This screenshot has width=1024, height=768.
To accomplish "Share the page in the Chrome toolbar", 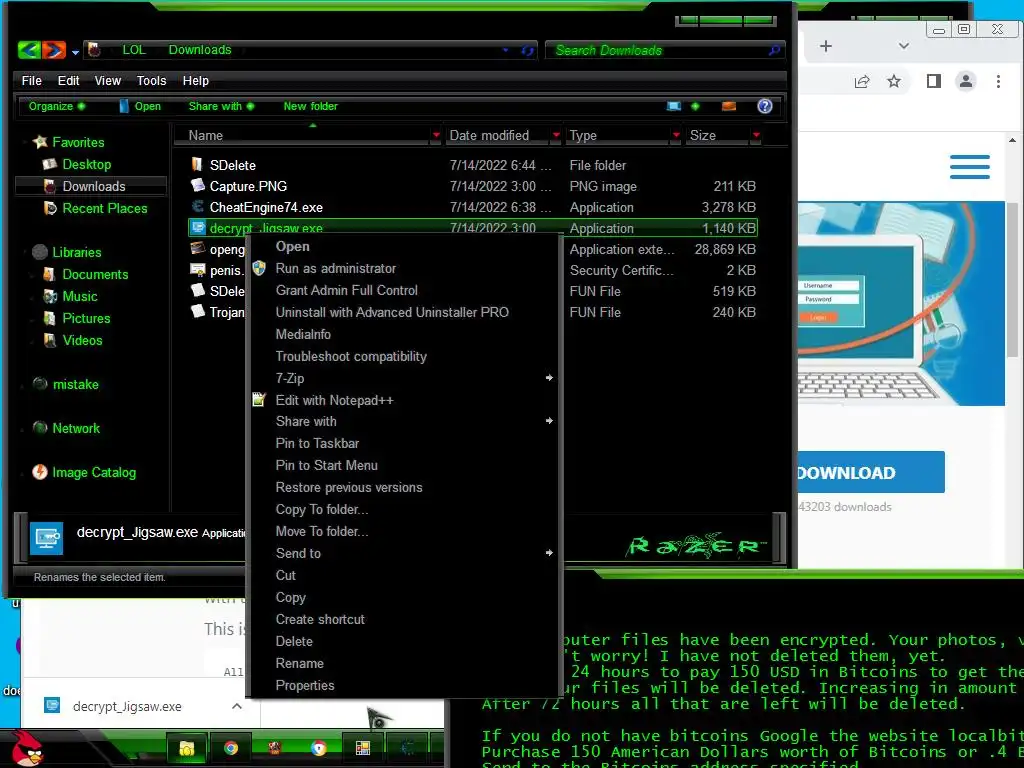I will pos(862,81).
